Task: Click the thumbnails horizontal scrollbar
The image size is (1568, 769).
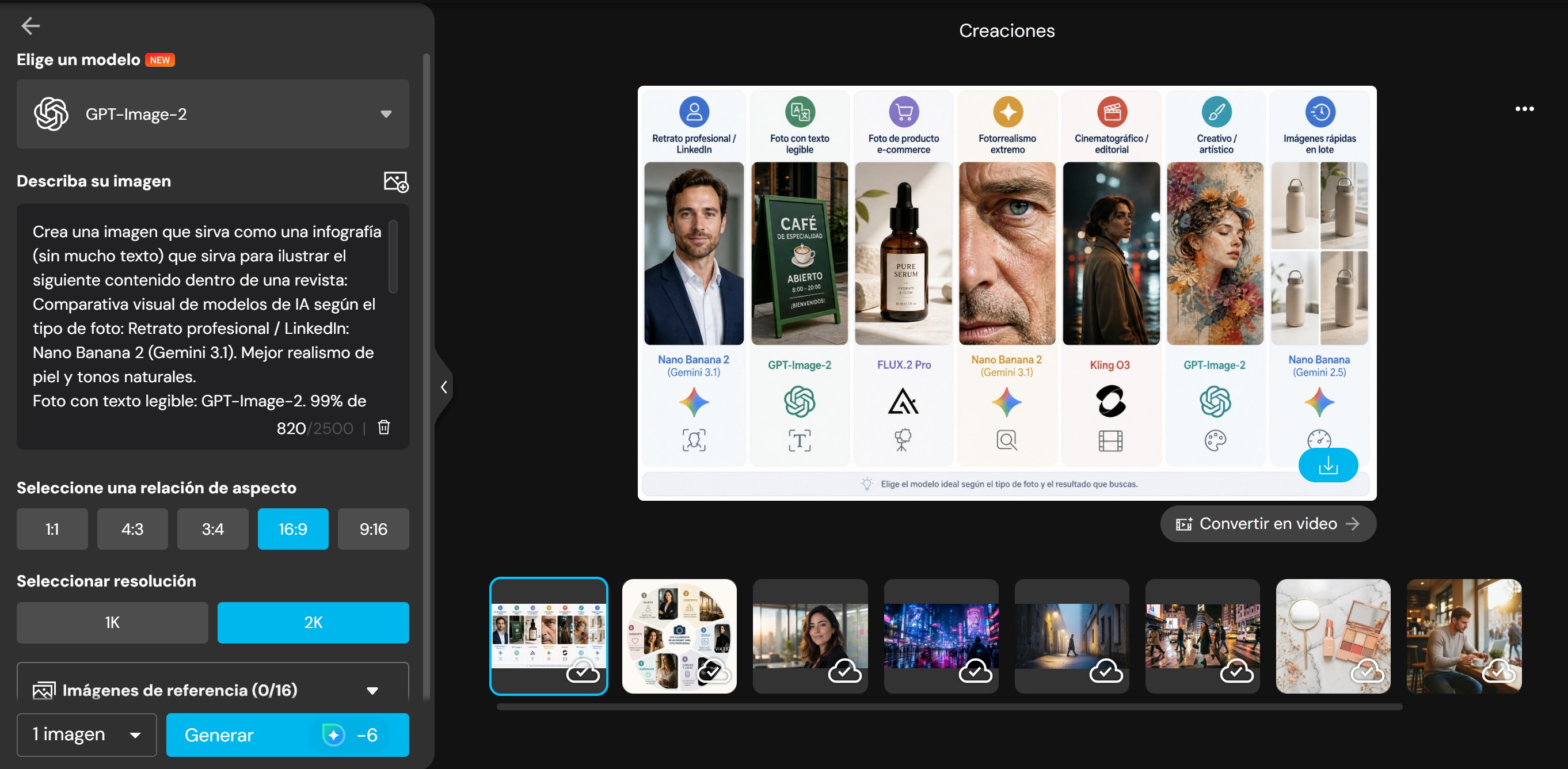Action: tap(950, 707)
